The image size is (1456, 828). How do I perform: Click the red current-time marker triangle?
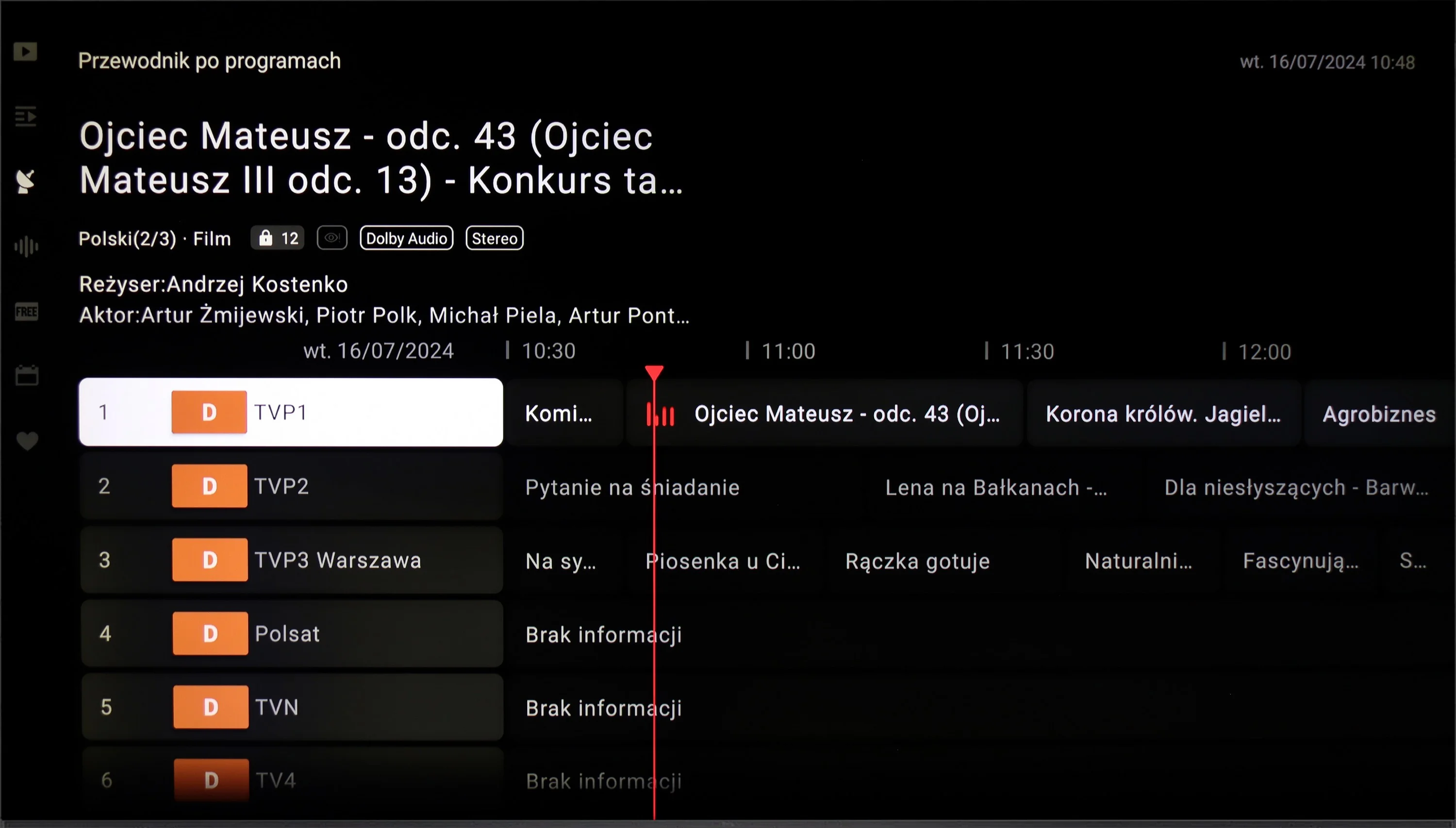654,373
